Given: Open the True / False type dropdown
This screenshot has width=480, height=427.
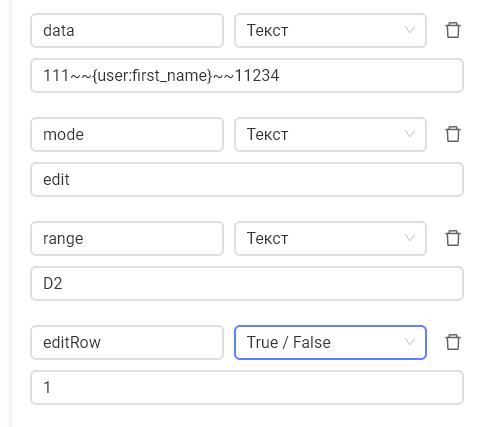Looking at the screenshot, I should click(x=330, y=342).
